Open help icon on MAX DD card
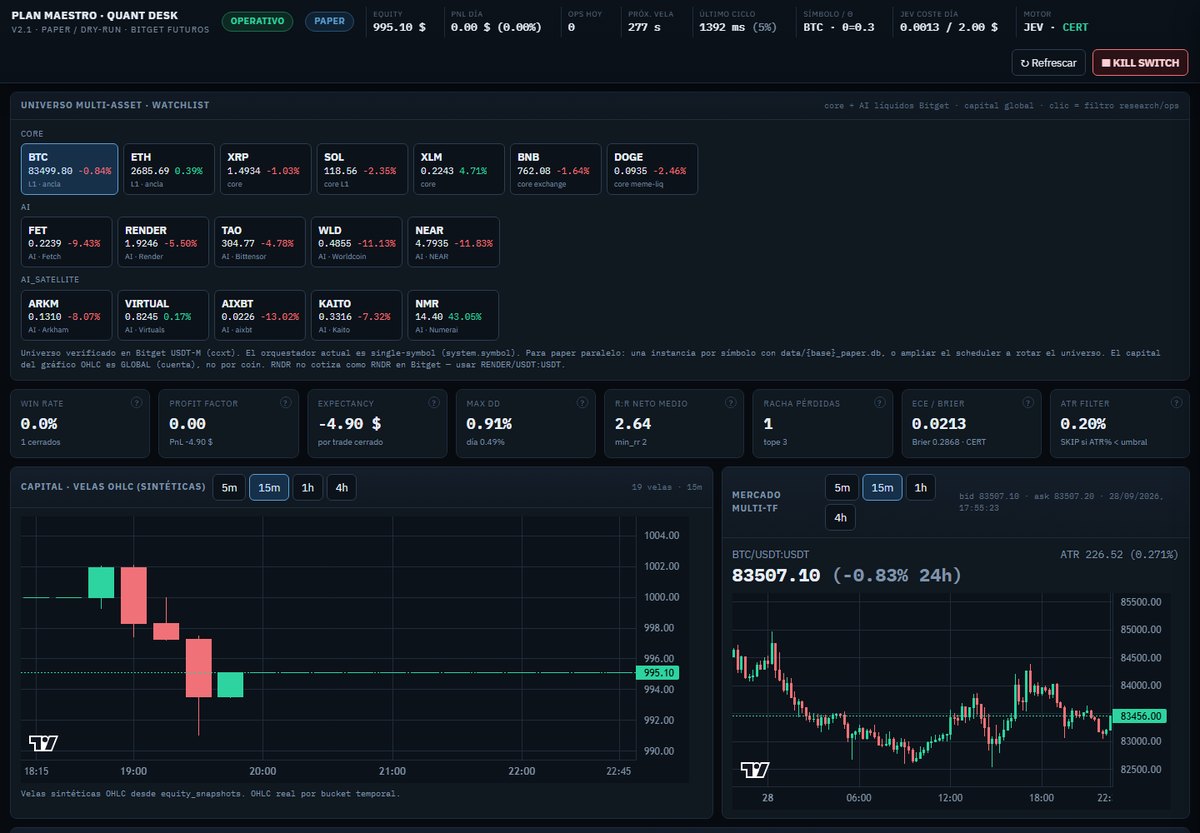 click(582, 403)
